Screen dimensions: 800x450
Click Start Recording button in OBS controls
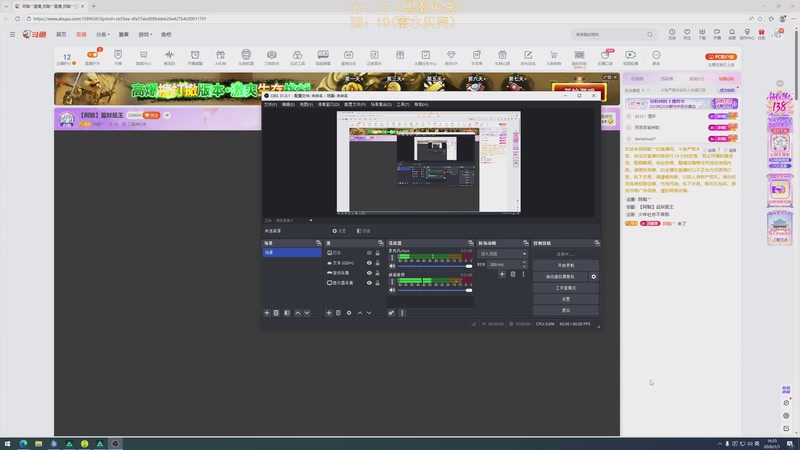tap(565, 265)
